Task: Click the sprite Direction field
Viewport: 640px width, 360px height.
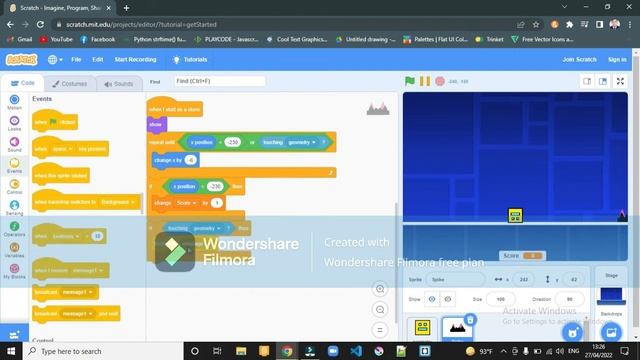Action: pos(569,299)
